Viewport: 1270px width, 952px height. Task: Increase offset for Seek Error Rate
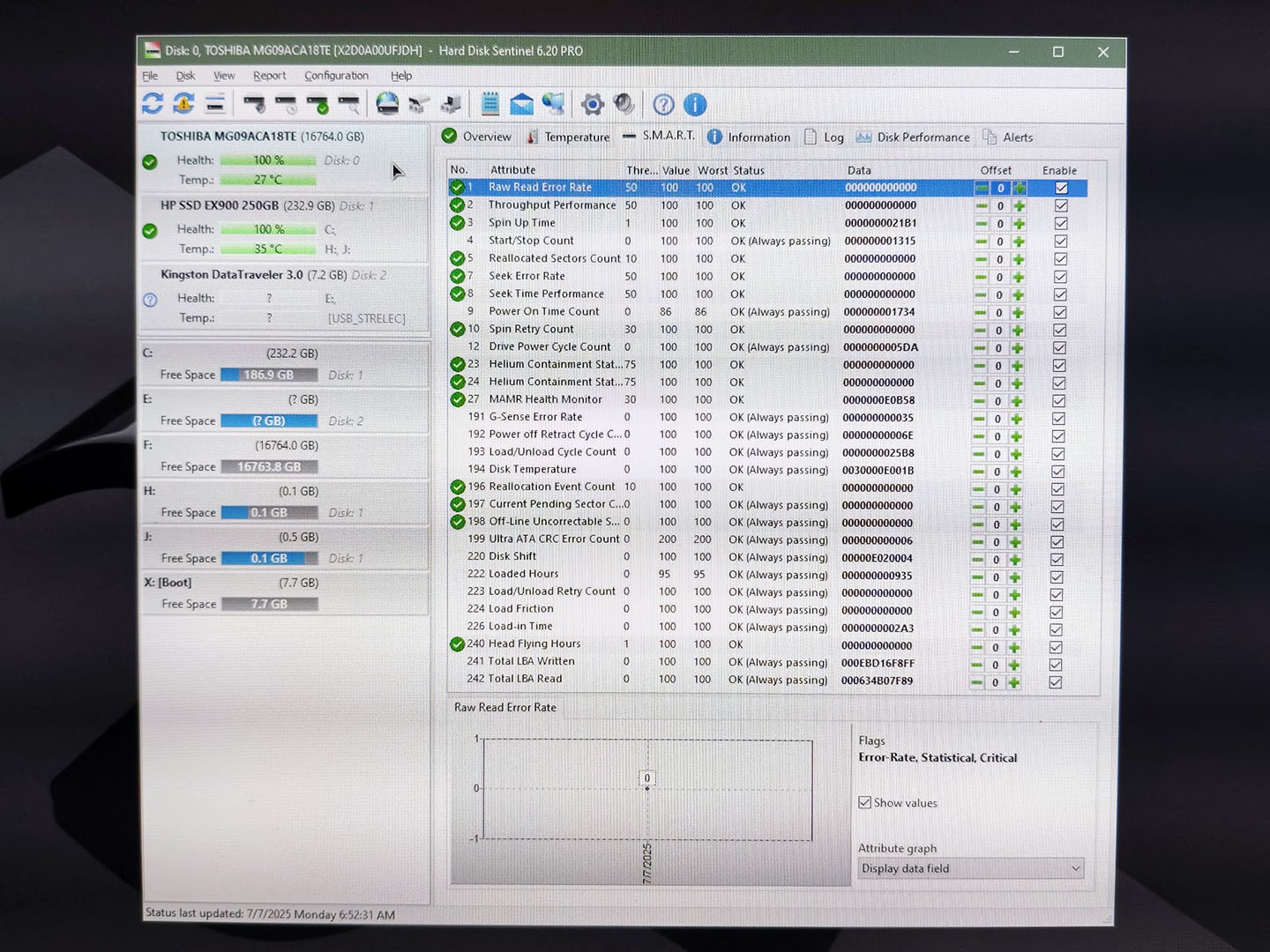(x=1019, y=277)
